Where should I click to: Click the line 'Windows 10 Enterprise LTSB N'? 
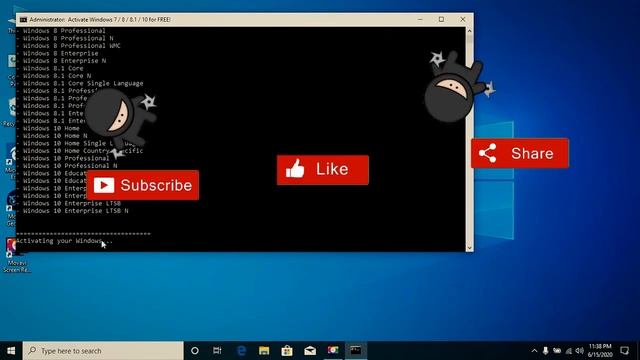click(76, 211)
